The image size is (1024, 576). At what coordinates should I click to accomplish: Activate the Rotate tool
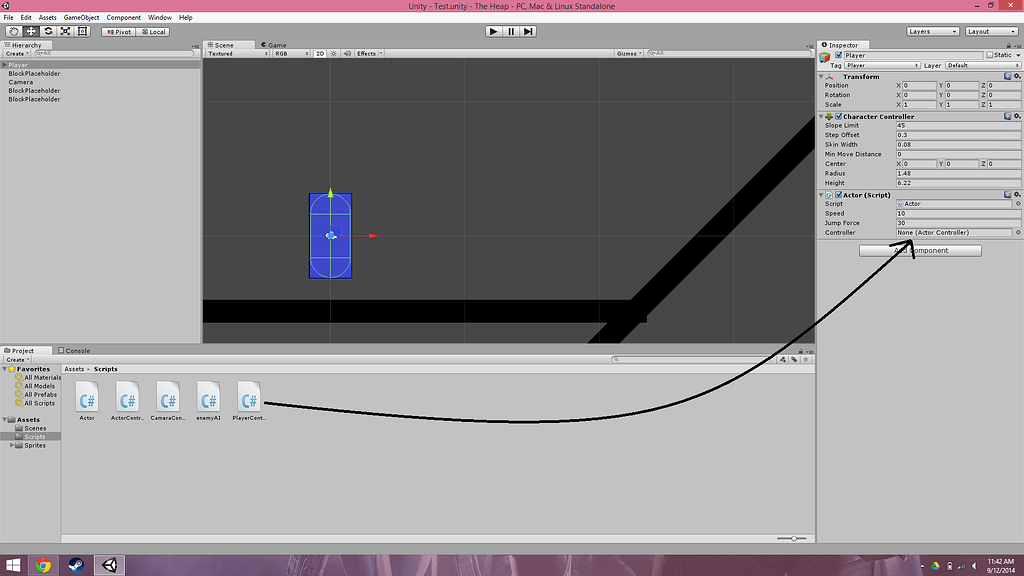[x=48, y=31]
